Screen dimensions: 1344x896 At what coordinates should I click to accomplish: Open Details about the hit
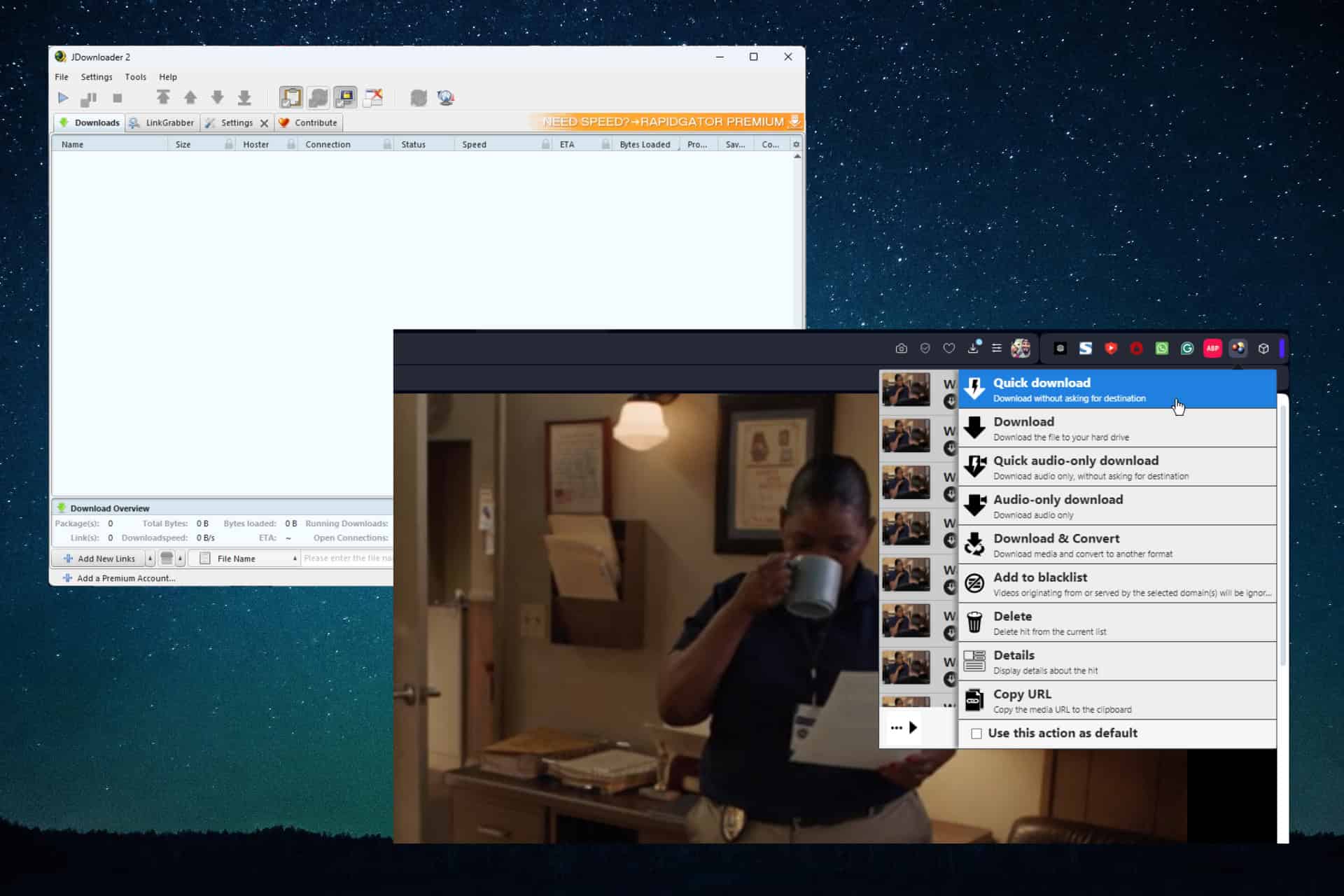tap(1117, 661)
